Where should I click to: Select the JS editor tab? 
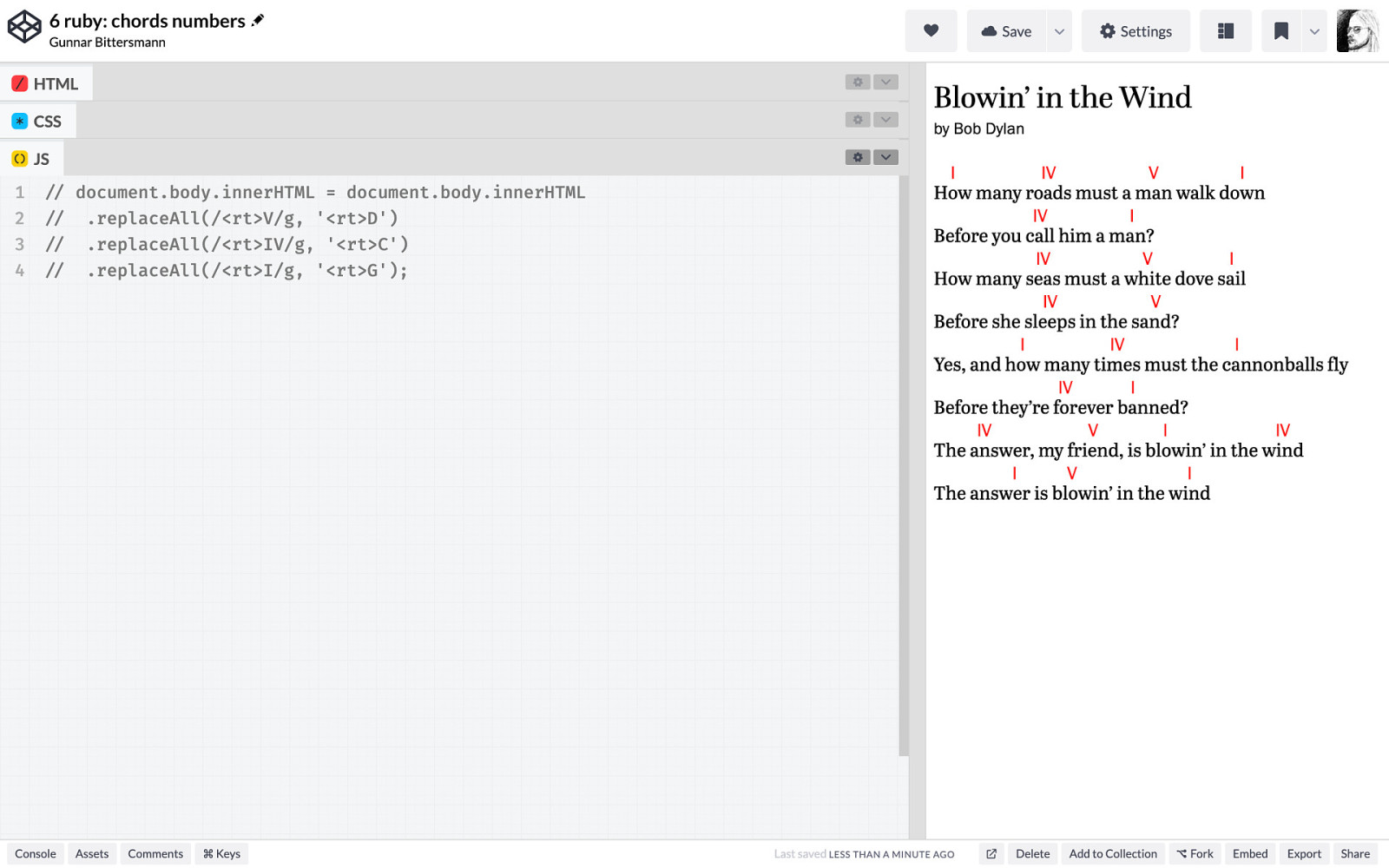click(x=31, y=159)
